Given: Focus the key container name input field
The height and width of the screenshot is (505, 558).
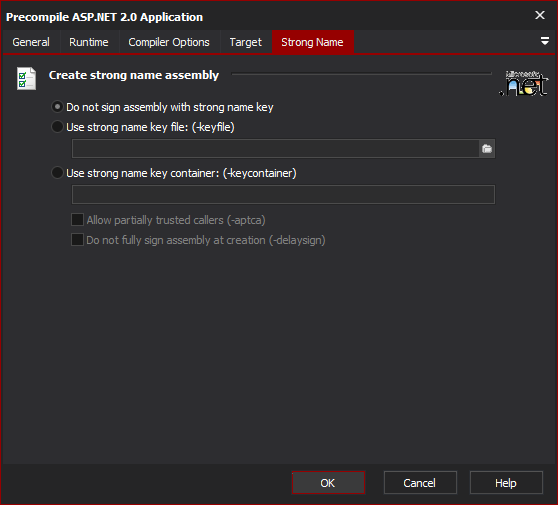Looking at the screenshot, I should pyautogui.click(x=283, y=194).
